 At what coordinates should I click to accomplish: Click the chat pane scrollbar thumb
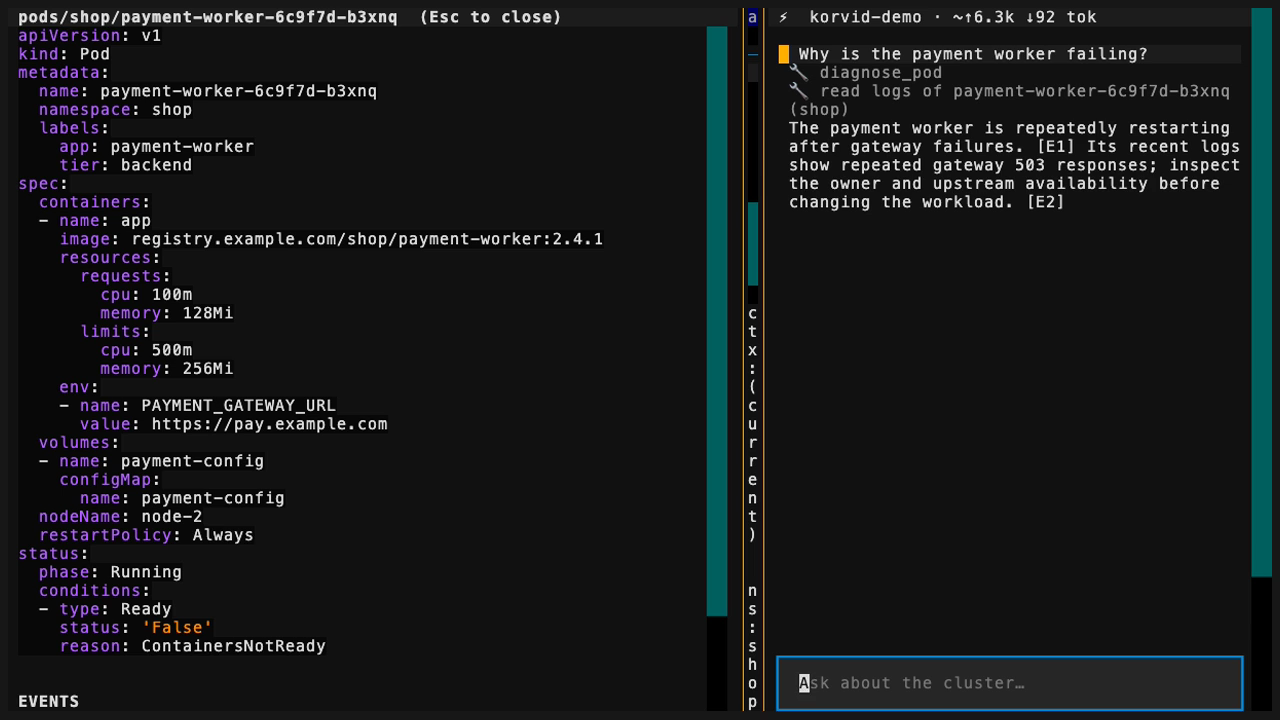pyautogui.click(x=1262, y=292)
